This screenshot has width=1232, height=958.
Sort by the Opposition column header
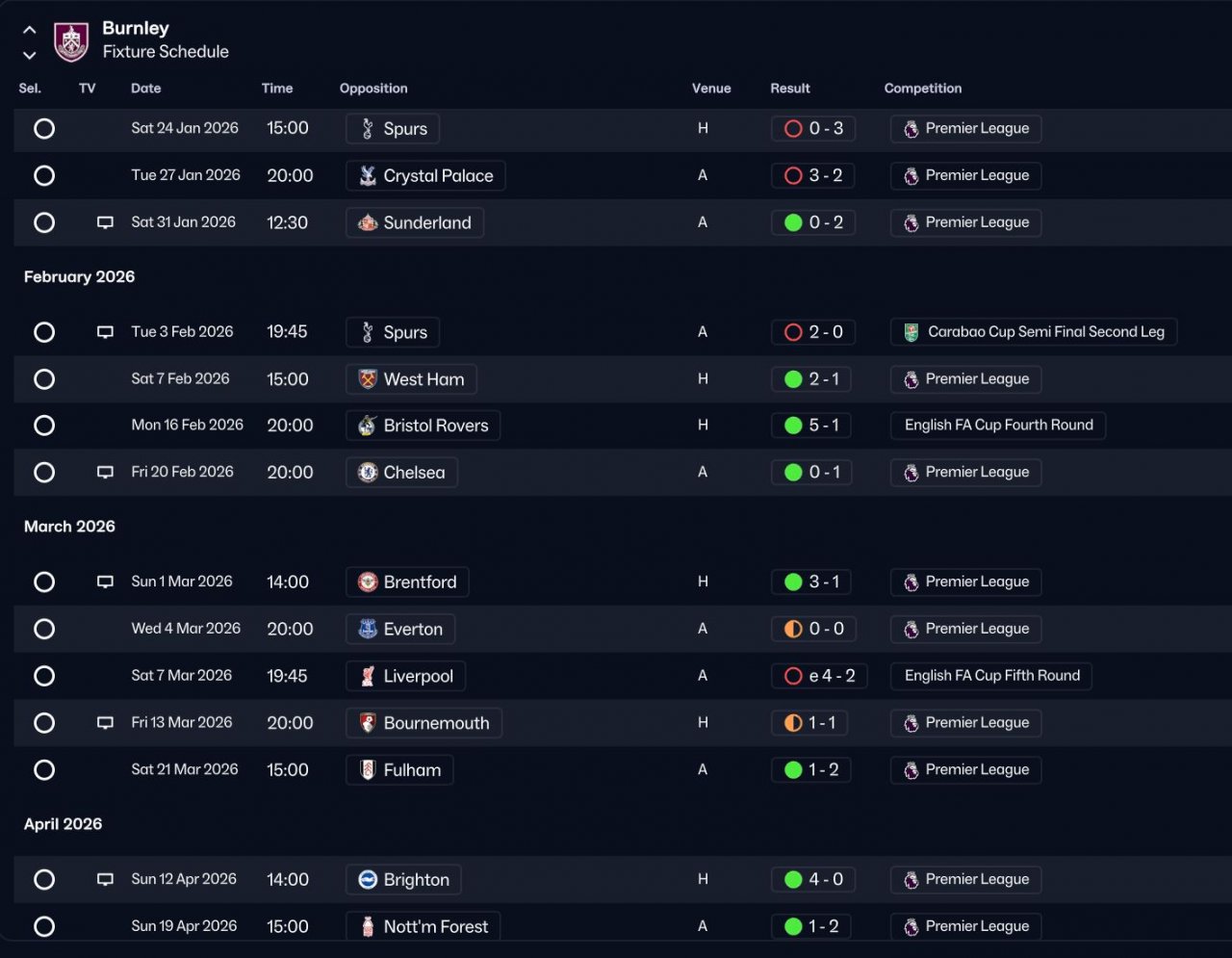pos(373,89)
